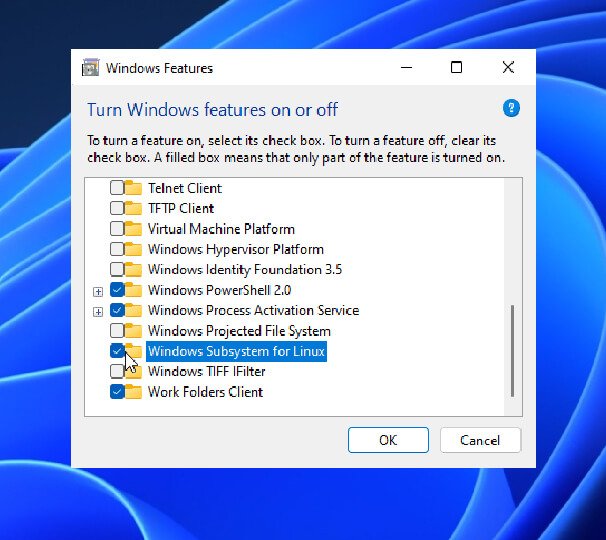This screenshot has width=606, height=540.
Task: Check the Windows Identity Foundation 3.5 box
Action: tap(117, 270)
